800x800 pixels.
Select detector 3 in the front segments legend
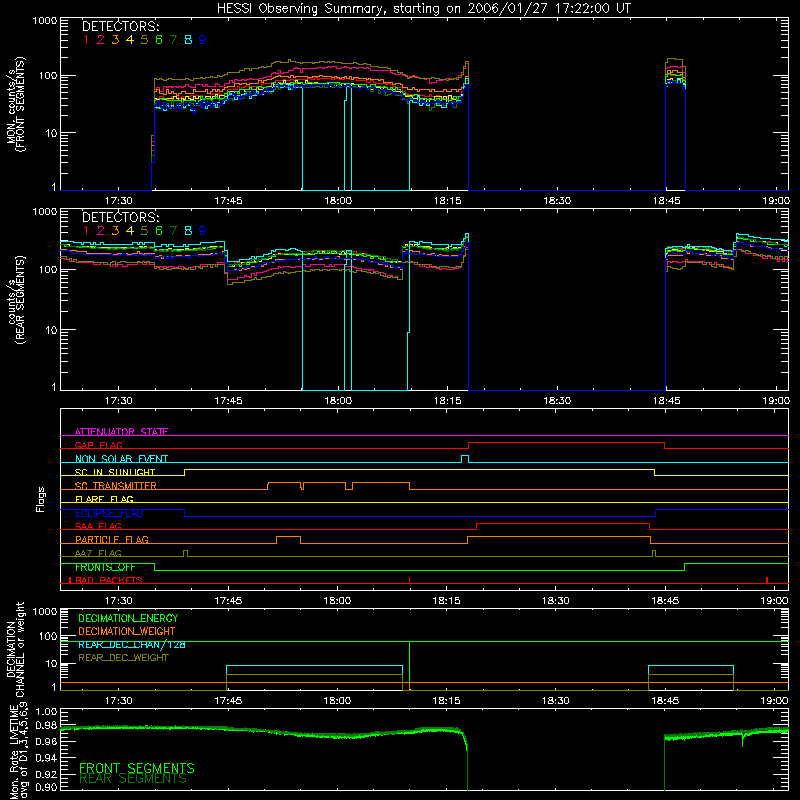115,40
